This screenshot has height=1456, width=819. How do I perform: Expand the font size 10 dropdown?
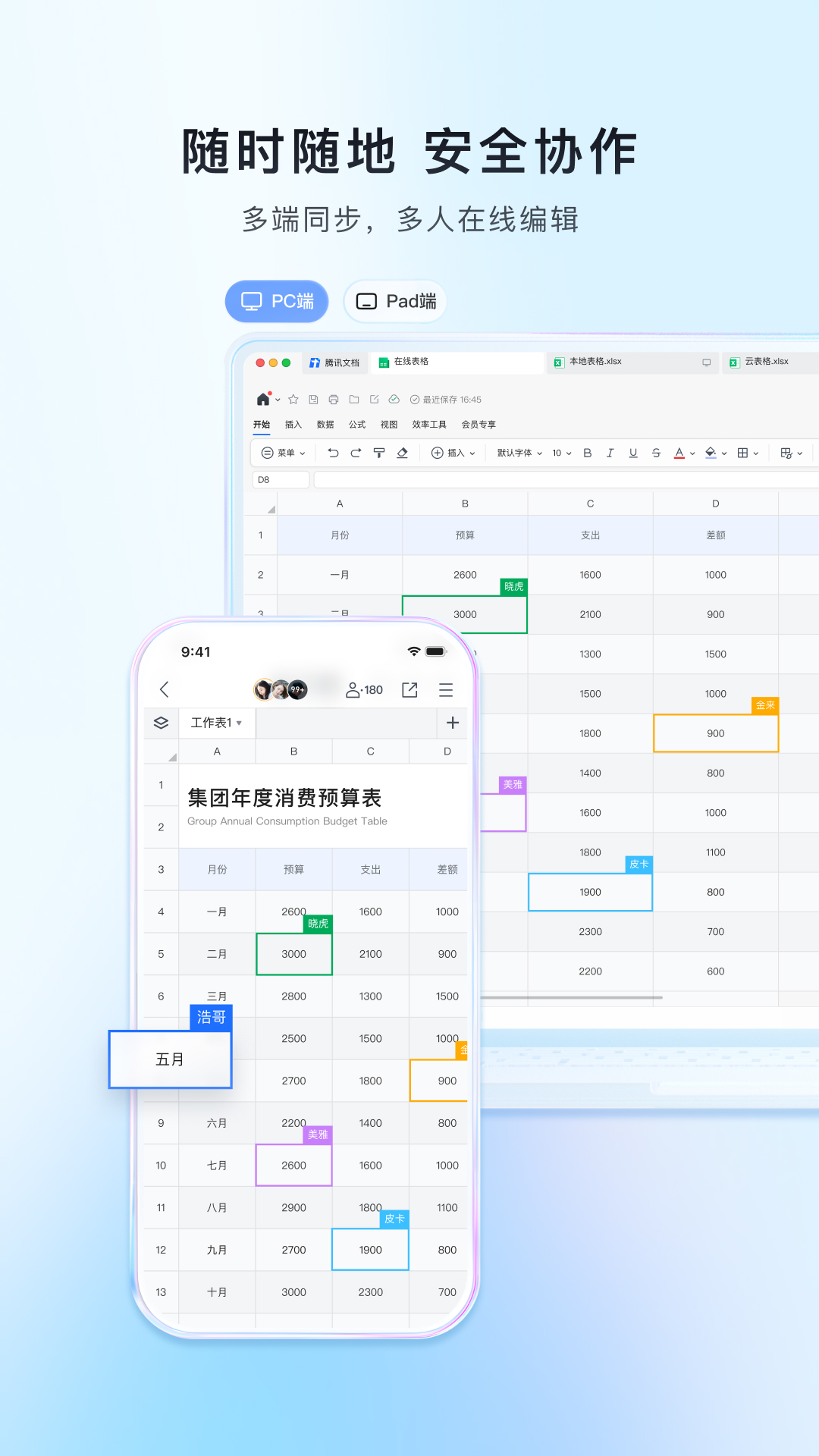coord(561,453)
